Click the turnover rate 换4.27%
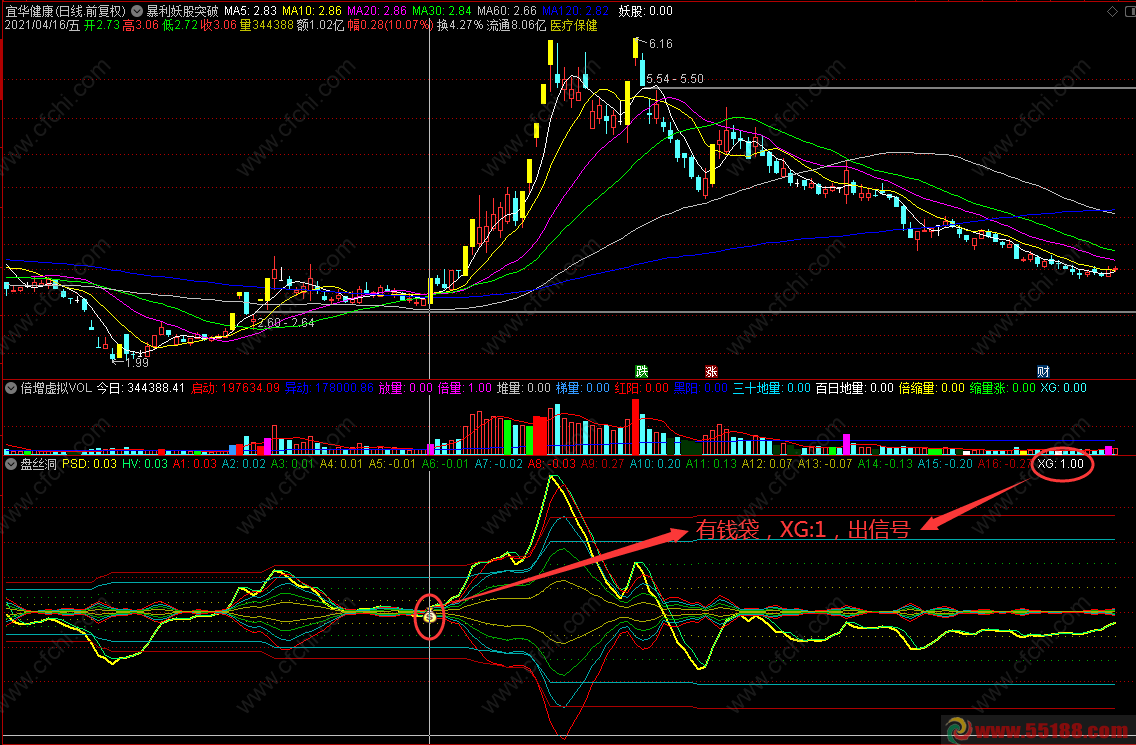 pyautogui.click(x=459, y=25)
